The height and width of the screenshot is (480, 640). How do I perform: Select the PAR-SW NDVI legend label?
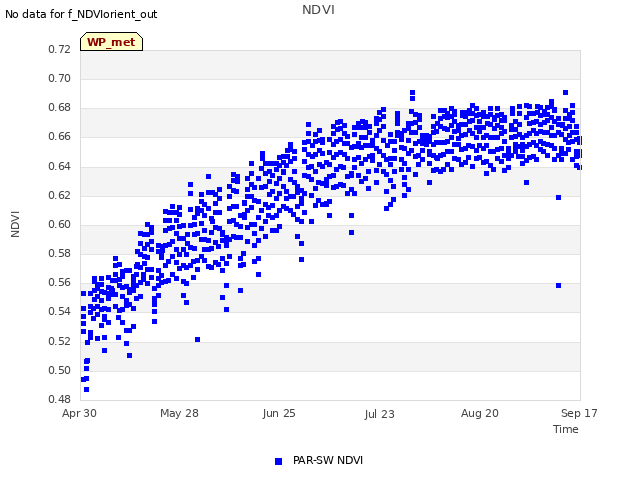[328, 460]
